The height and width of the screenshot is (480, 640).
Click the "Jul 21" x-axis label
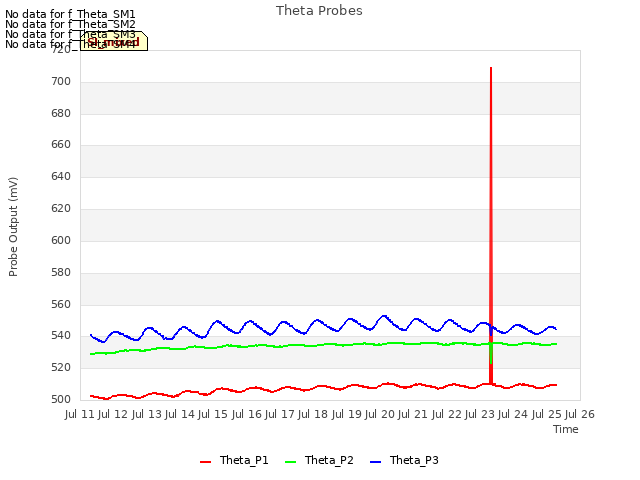coord(413,414)
